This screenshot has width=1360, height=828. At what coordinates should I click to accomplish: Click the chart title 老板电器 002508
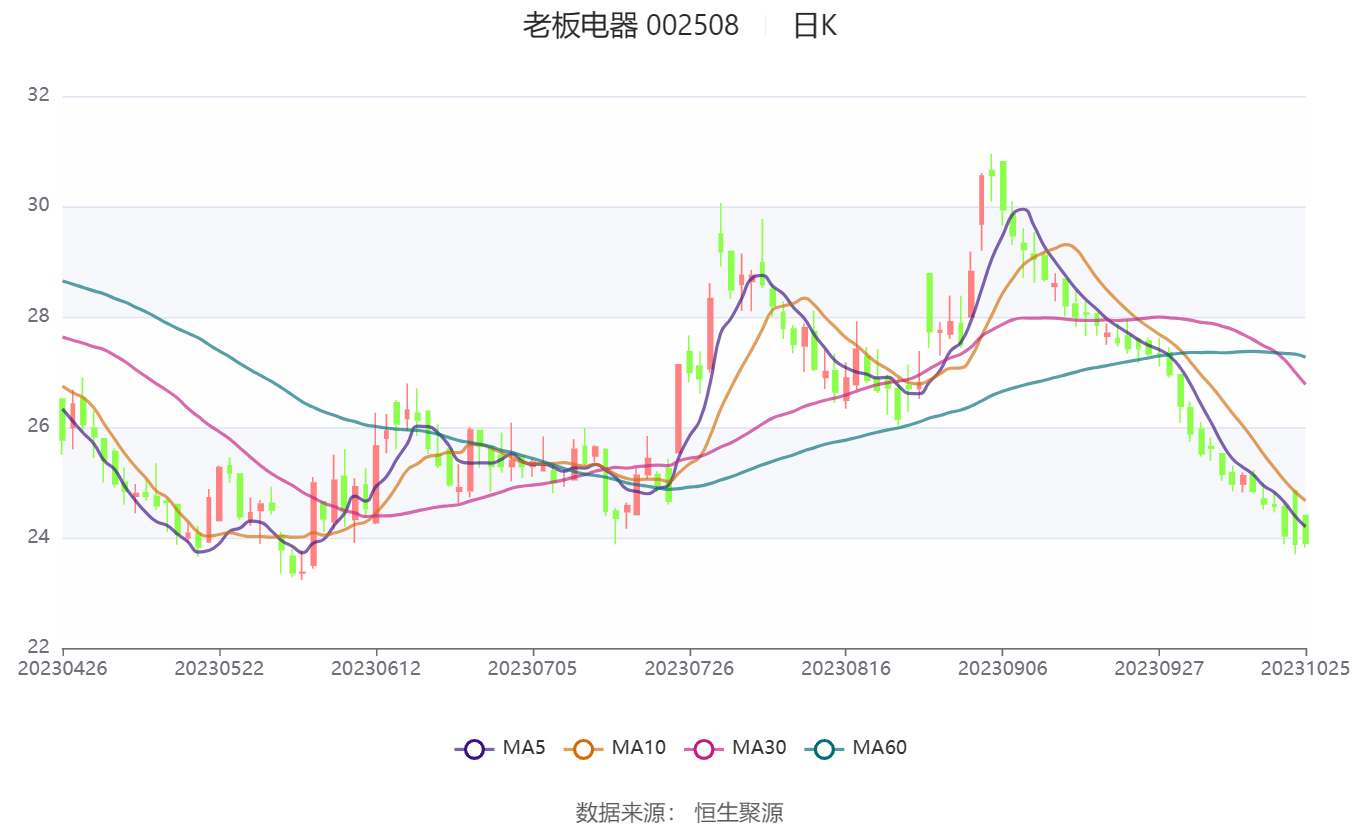point(630,25)
